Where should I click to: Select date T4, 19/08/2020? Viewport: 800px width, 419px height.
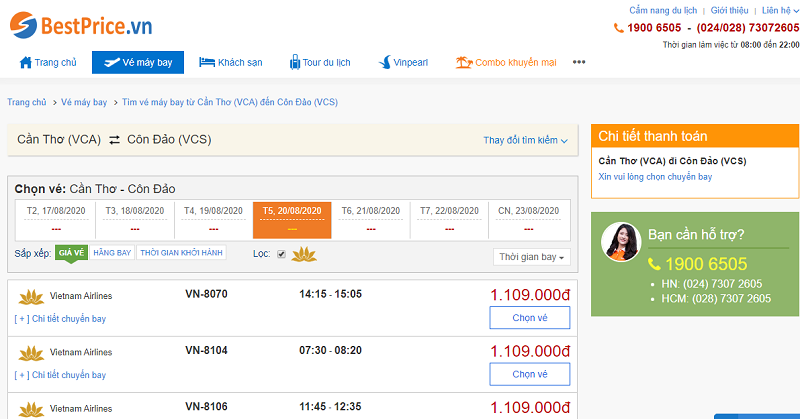click(213, 220)
